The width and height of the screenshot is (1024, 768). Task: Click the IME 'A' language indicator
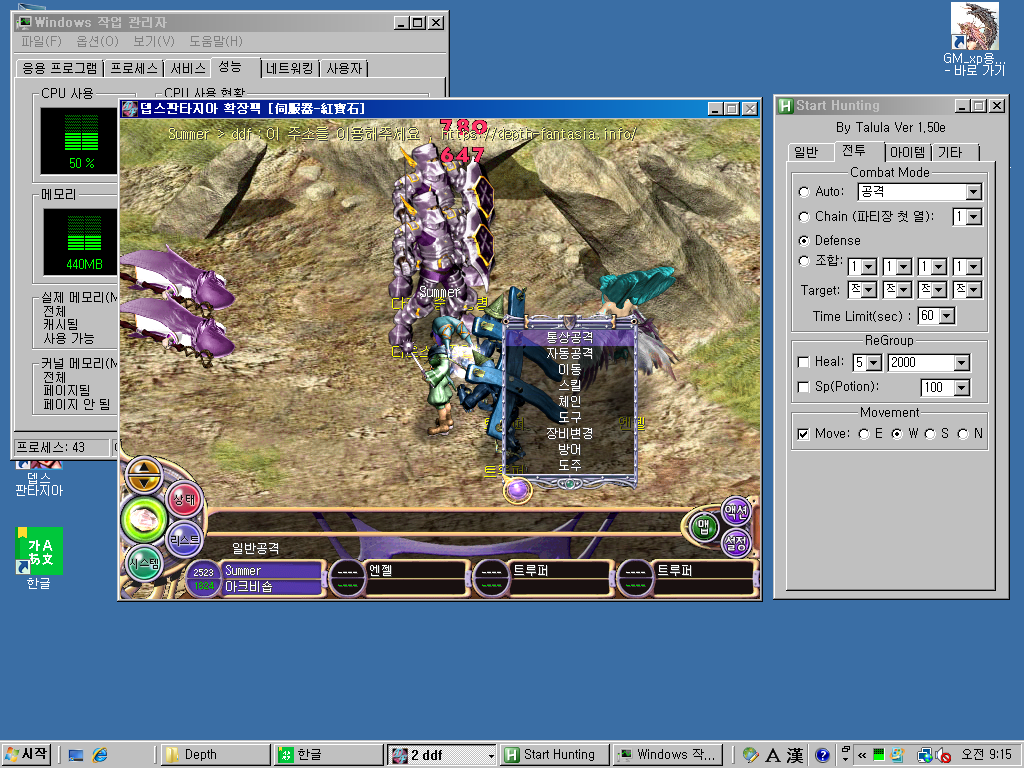(773, 756)
